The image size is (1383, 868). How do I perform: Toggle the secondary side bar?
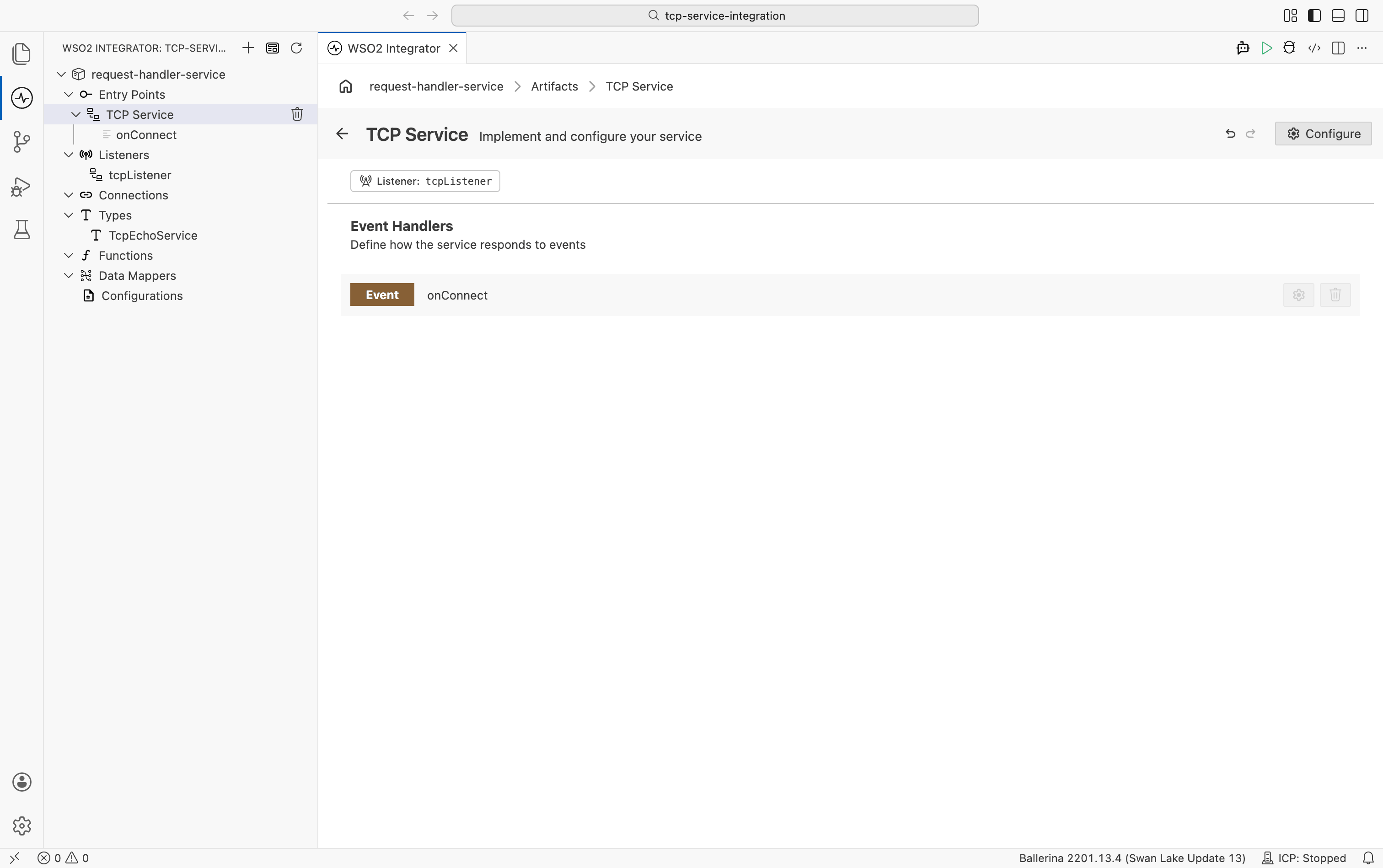point(1362,16)
